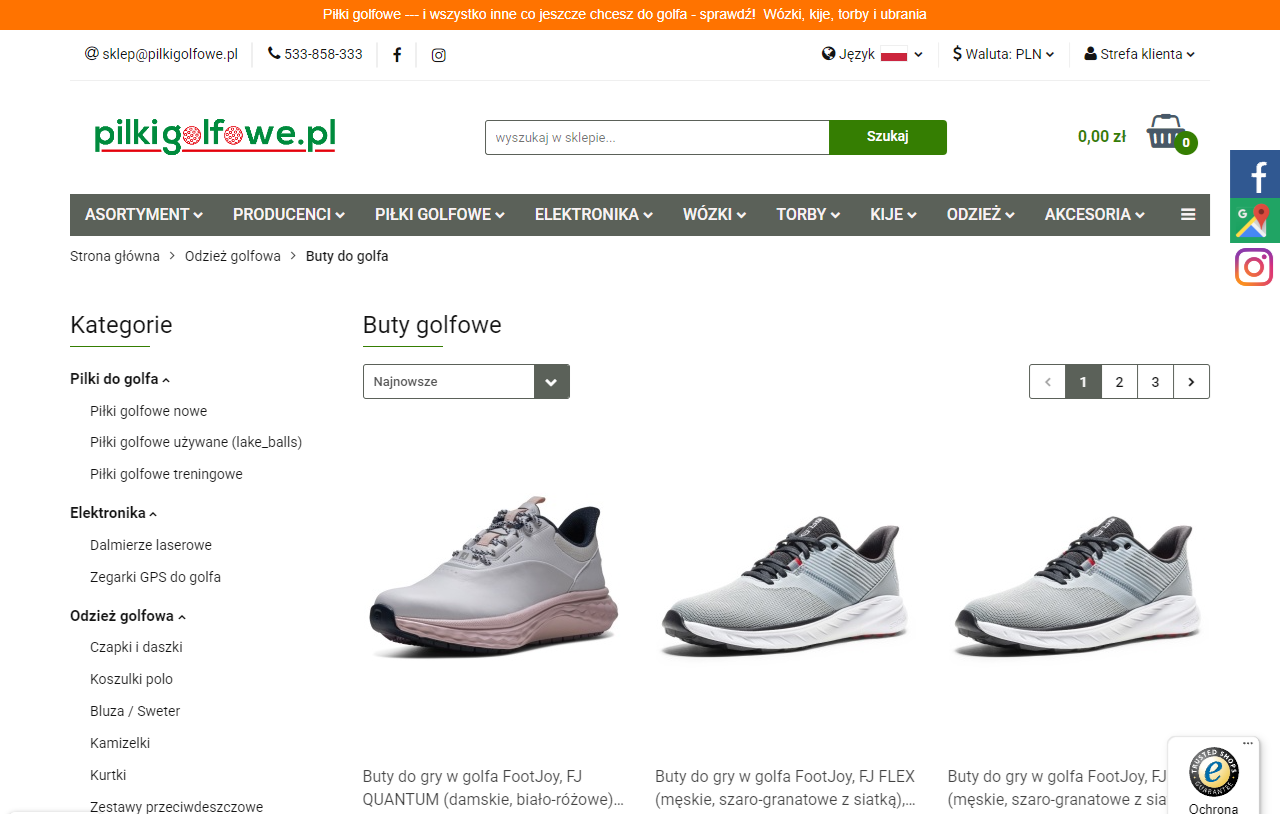Open Google Maps via the side panel icon

pyautogui.click(x=1254, y=220)
